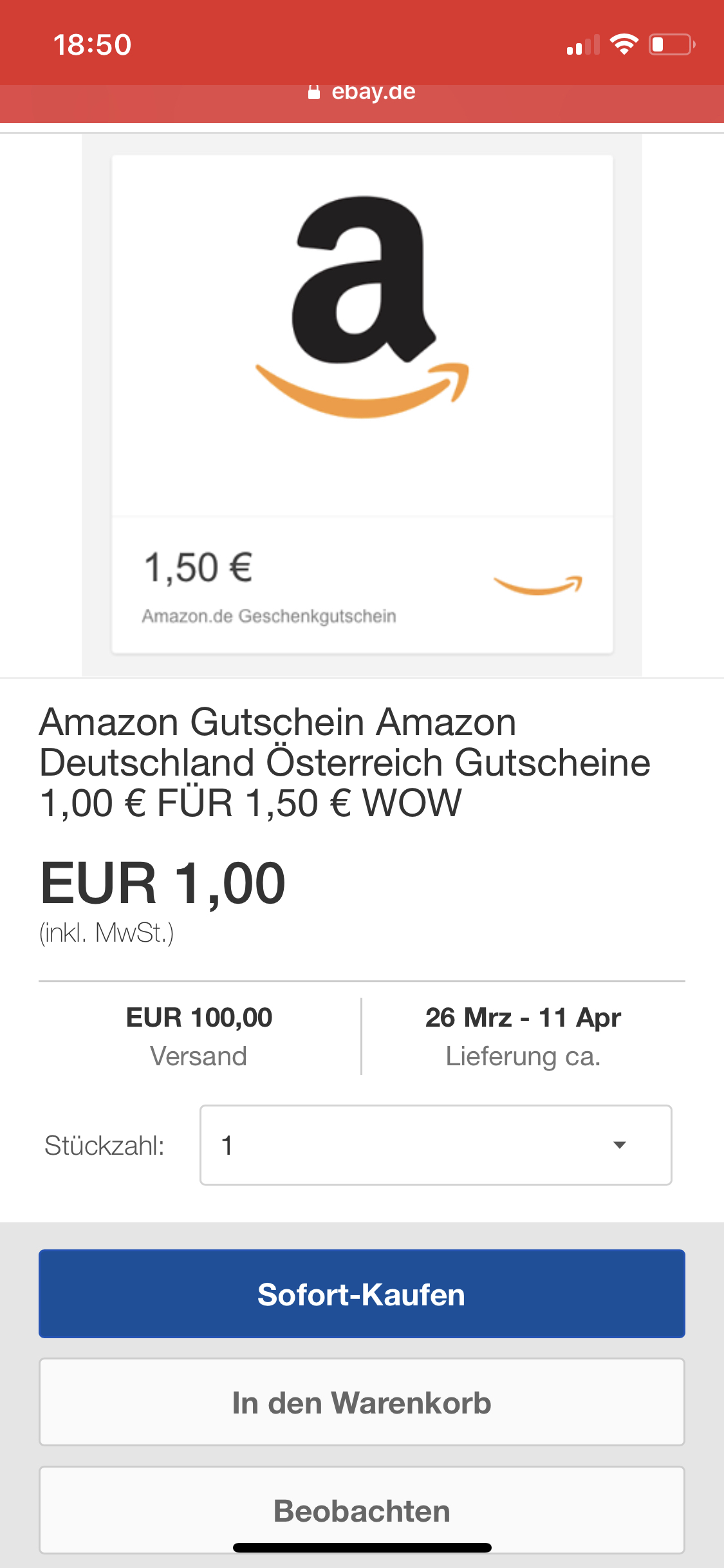Tap the Amazon.de Geschenkgutschein caption

point(269,616)
